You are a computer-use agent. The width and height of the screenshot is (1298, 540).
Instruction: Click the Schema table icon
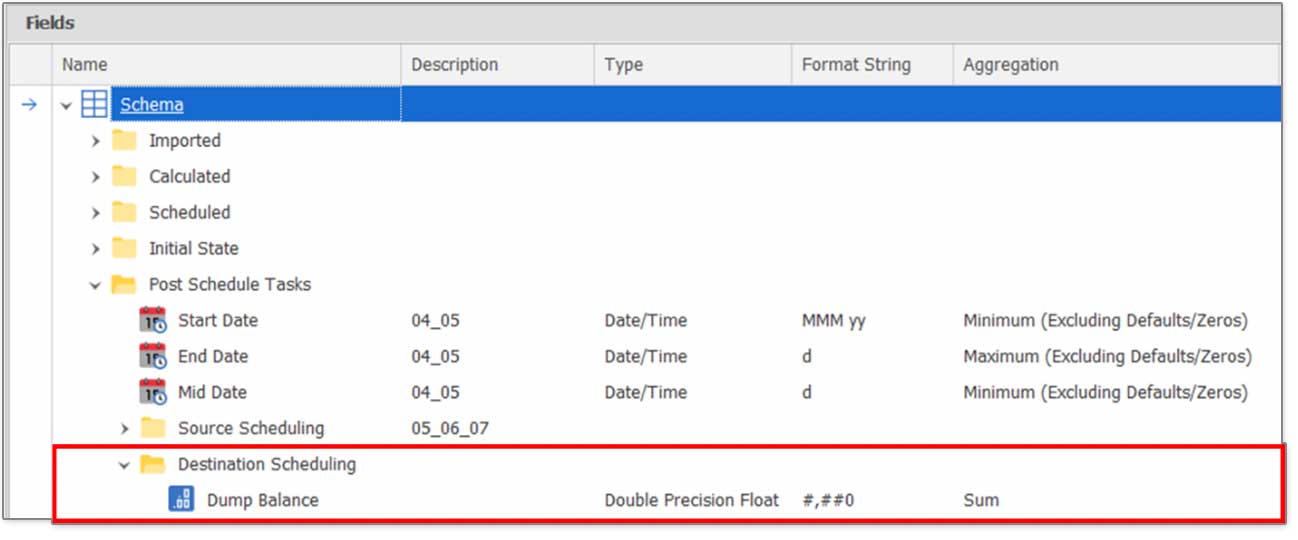tap(95, 104)
